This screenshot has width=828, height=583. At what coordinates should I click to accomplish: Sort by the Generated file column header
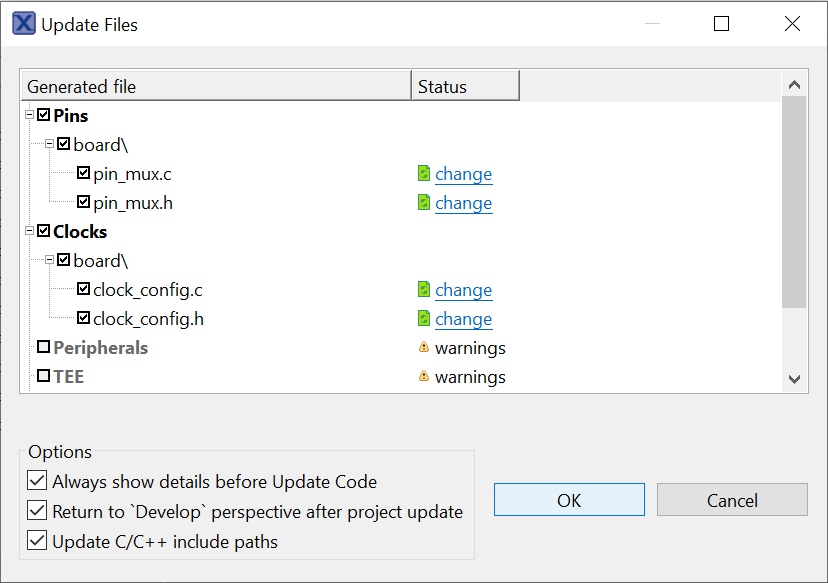tap(215, 87)
